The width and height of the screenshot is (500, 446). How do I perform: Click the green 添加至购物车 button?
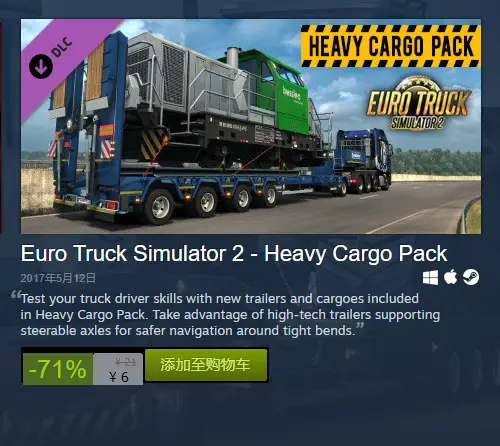[206, 365]
